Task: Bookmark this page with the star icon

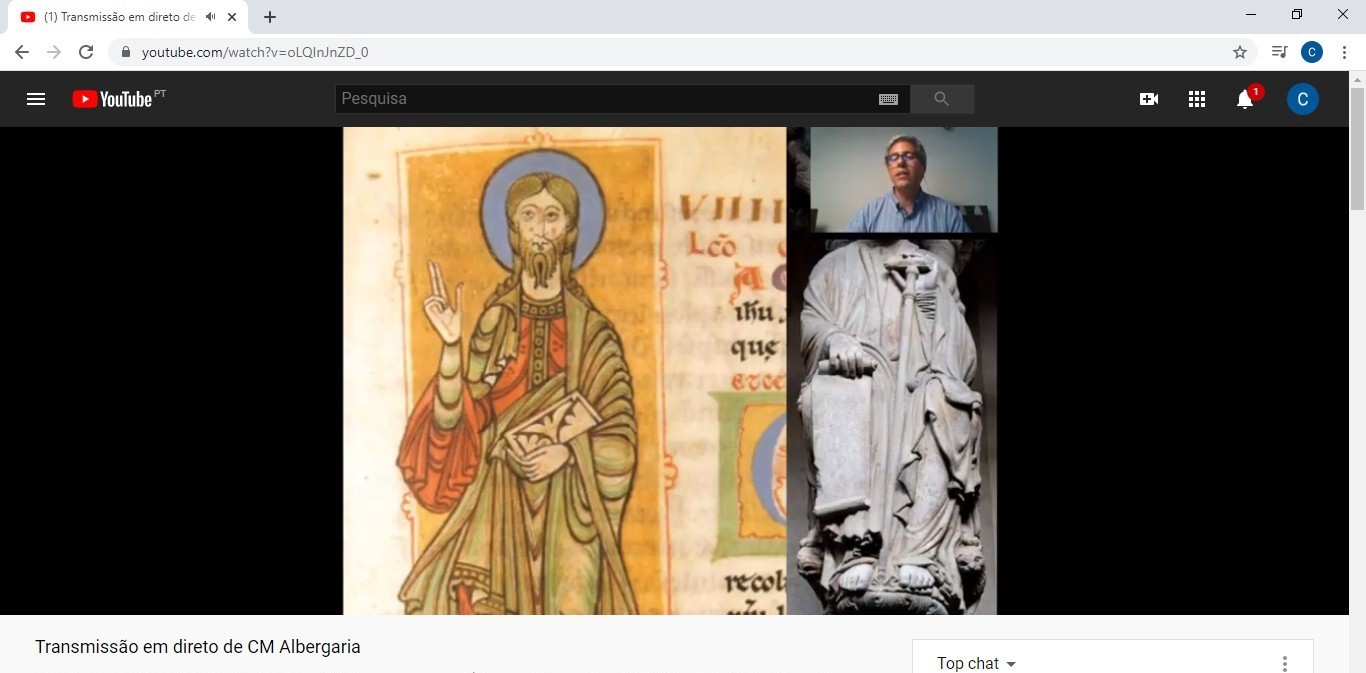Action: point(1240,52)
